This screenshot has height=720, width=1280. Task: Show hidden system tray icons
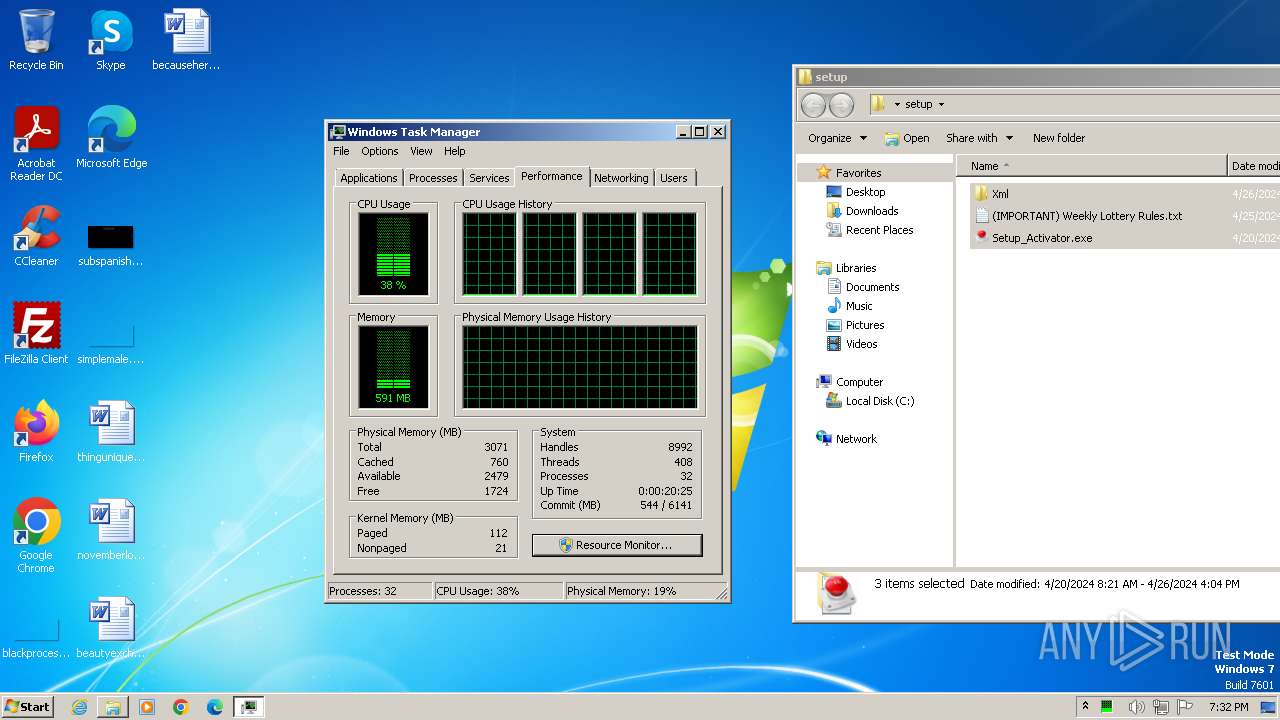click(1086, 707)
